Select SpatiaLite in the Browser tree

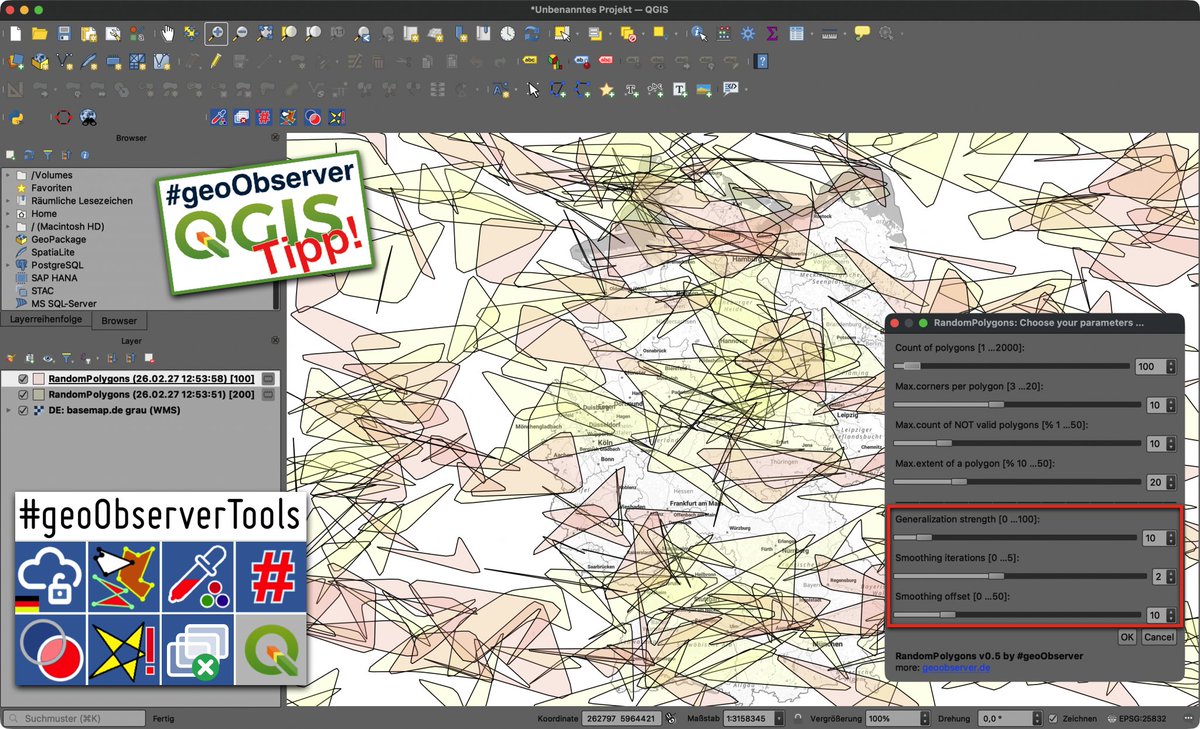52,253
